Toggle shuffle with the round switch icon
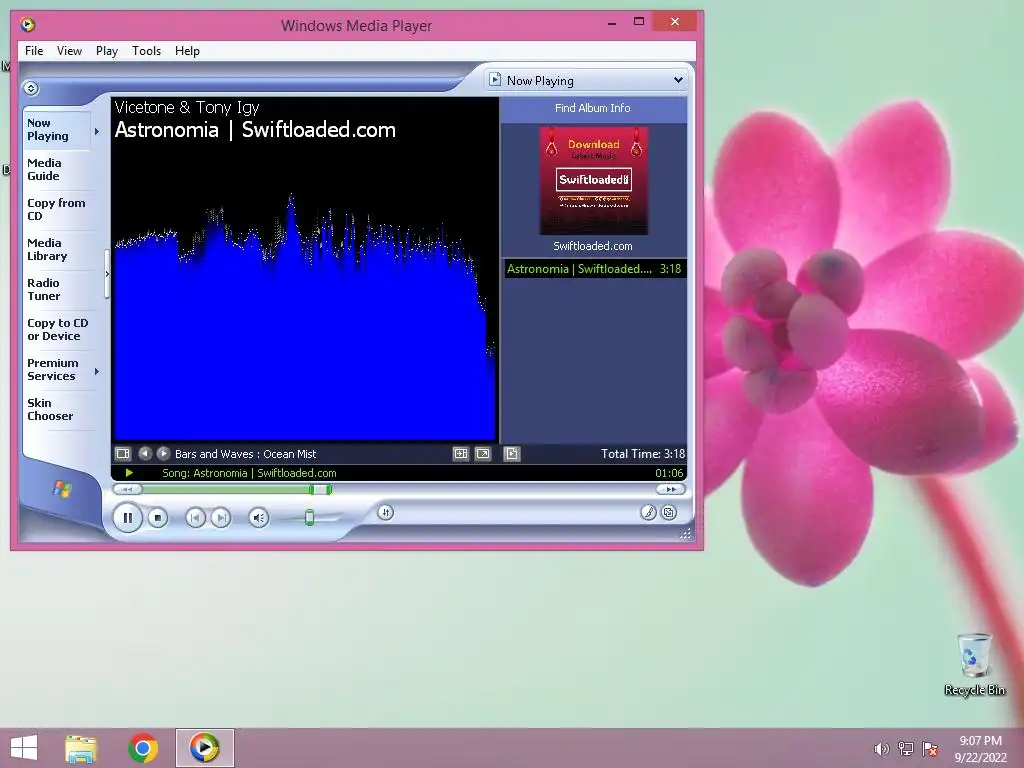Image resolution: width=1024 pixels, height=768 pixels. pos(385,513)
